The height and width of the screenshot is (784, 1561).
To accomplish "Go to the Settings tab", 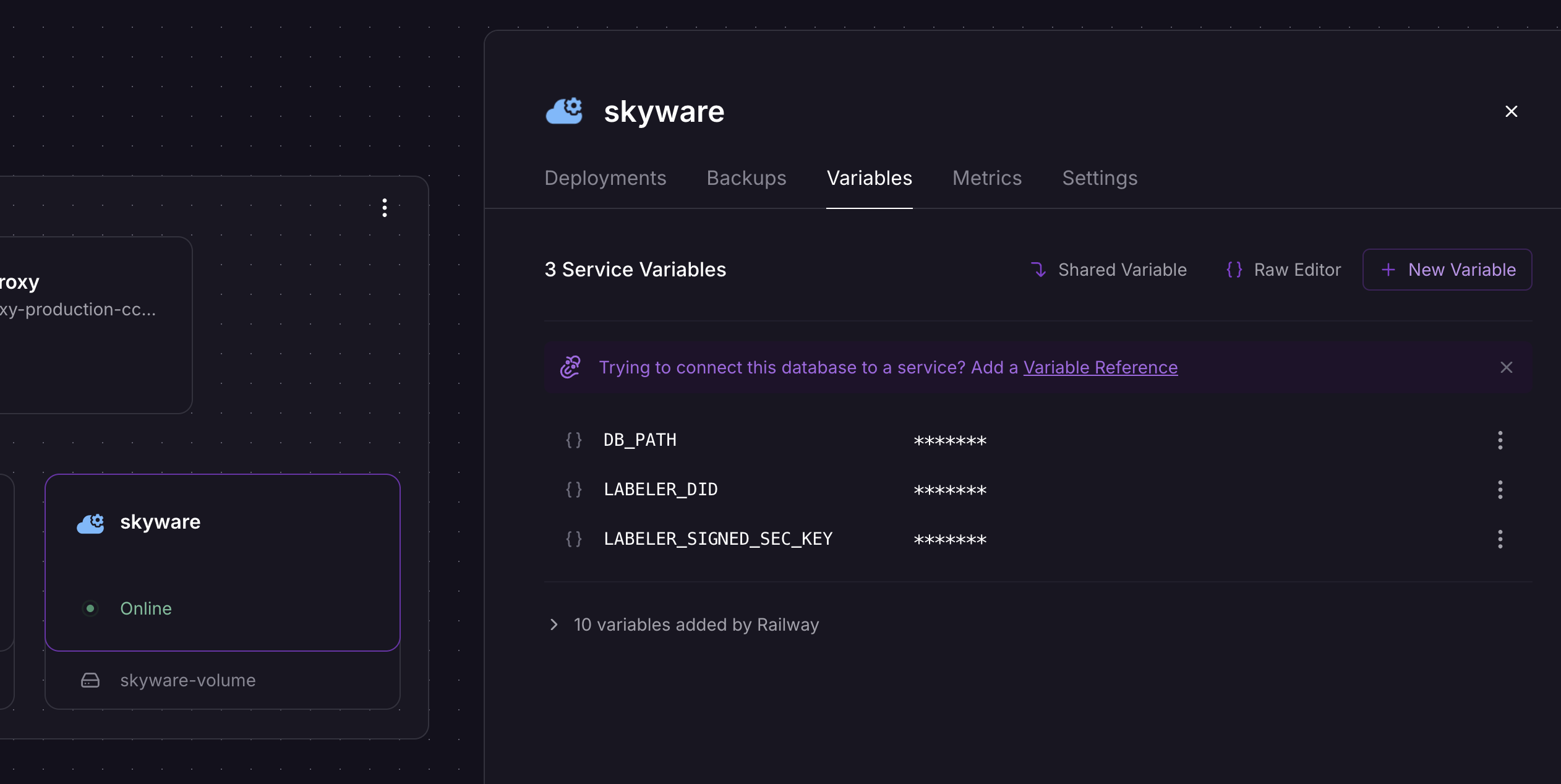I will (1099, 178).
